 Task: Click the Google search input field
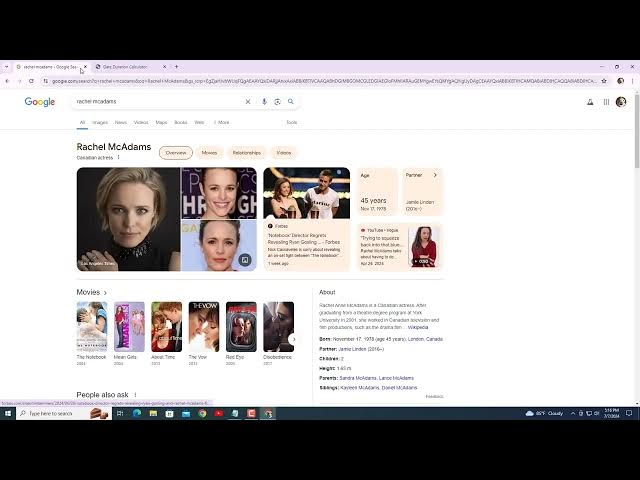pyautogui.click(x=159, y=102)
